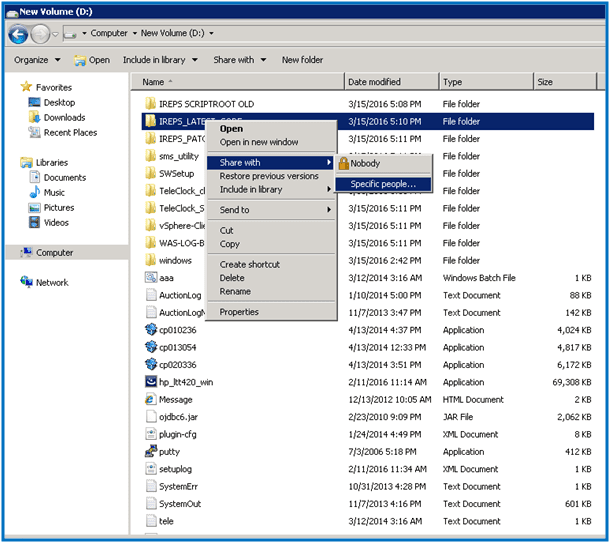The width and height of the screenshot is (611, 543).
Task: Click the JAR File type cell
Action: coord(458,417)
